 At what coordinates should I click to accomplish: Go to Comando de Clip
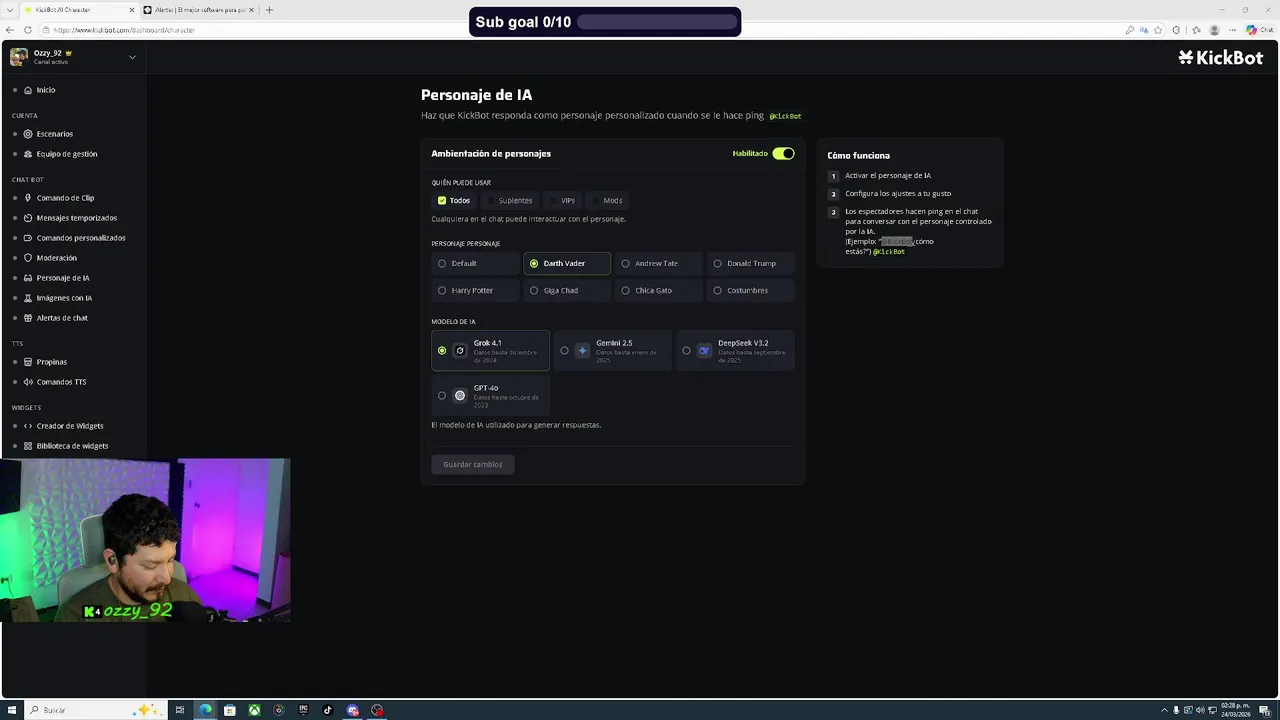coord(65,198)
